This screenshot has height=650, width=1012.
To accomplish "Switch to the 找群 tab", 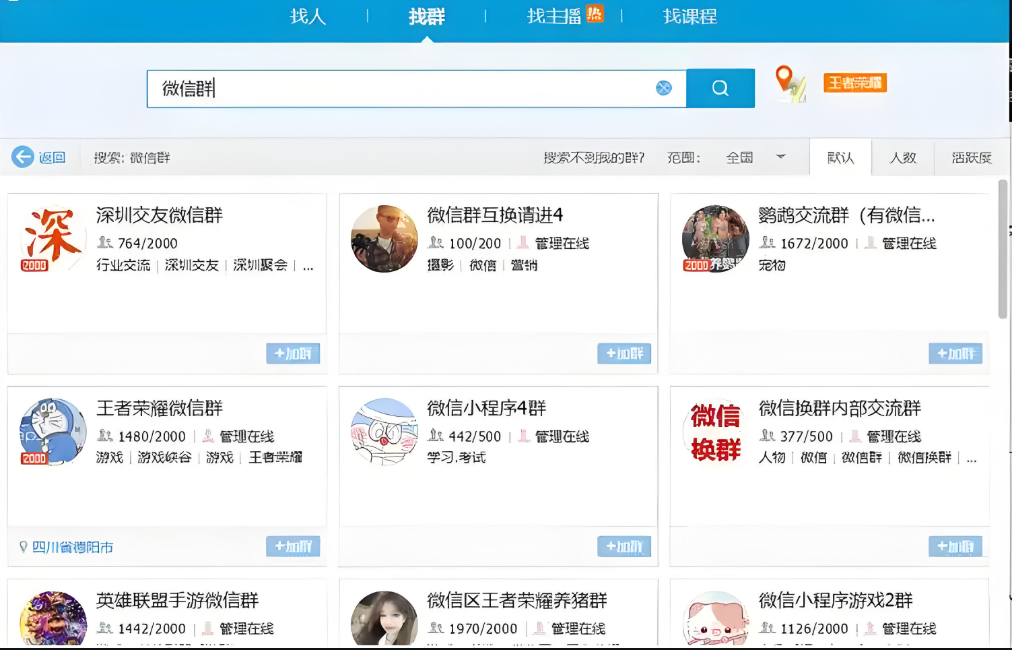I will coord(427,16).
